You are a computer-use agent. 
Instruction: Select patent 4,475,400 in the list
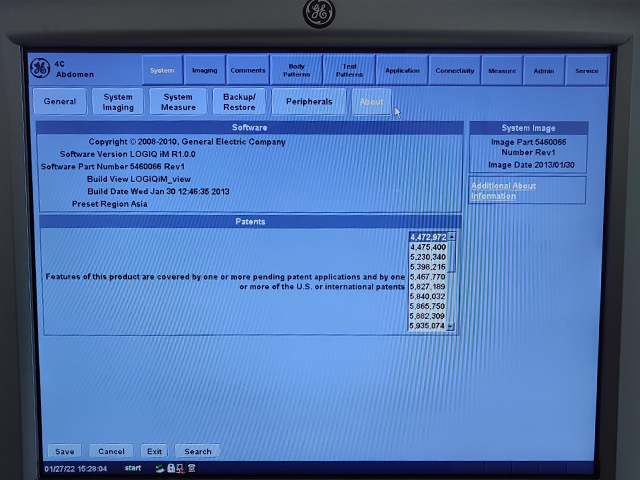point(428,247)
